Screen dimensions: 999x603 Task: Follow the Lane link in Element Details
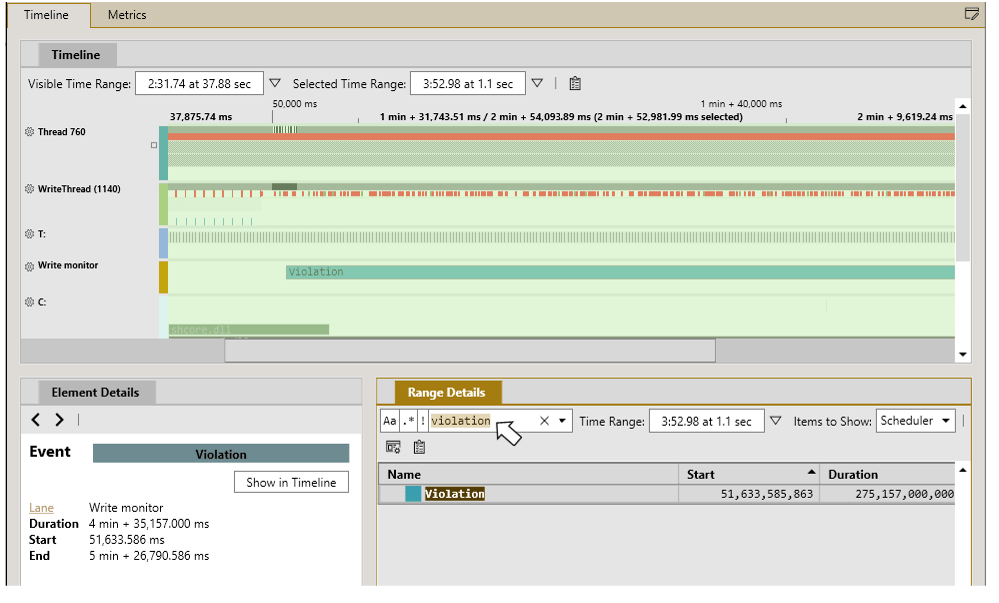click(x=41, y=508)
